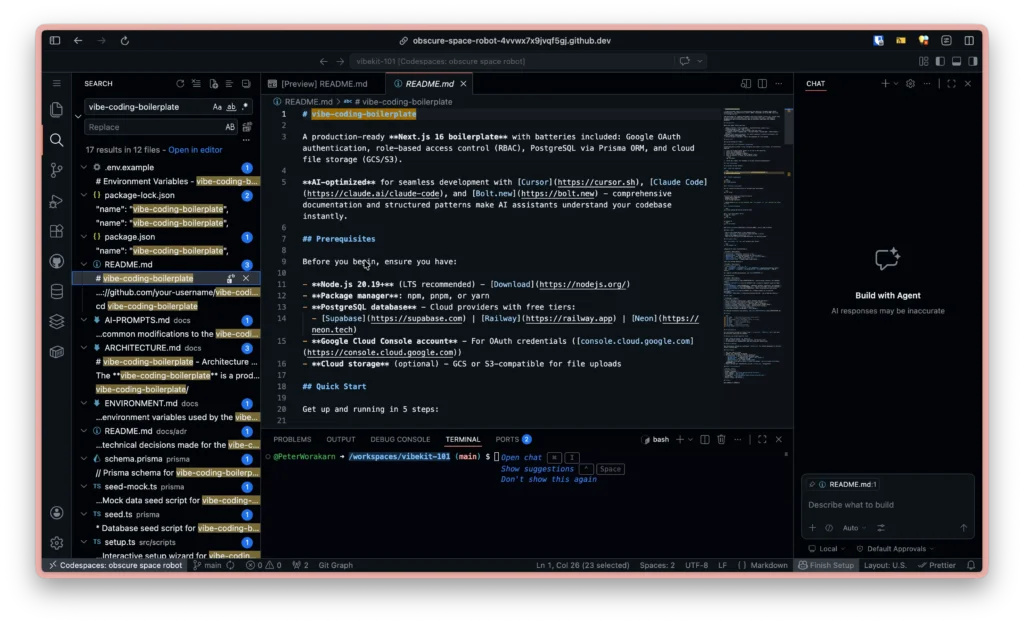Open the GitHub view in activity bar

point(57,261)
